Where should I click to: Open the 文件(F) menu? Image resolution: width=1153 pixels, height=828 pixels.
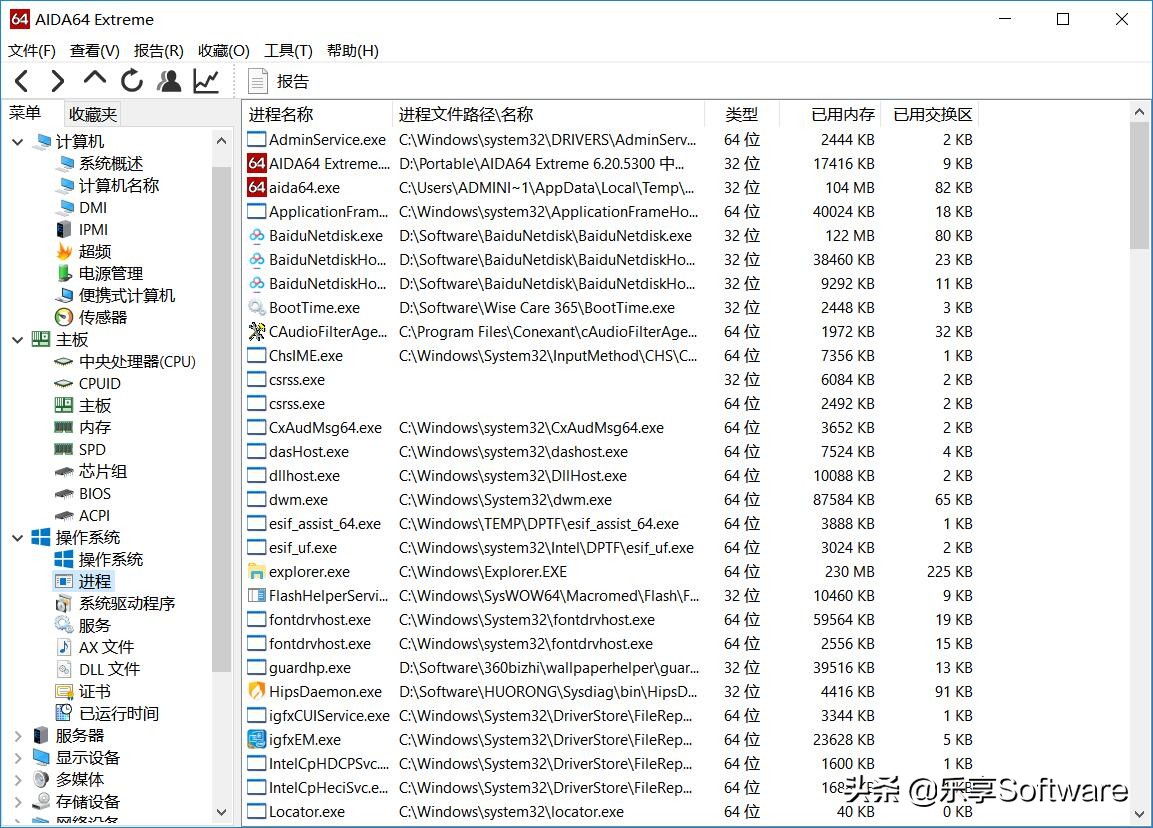32,51
